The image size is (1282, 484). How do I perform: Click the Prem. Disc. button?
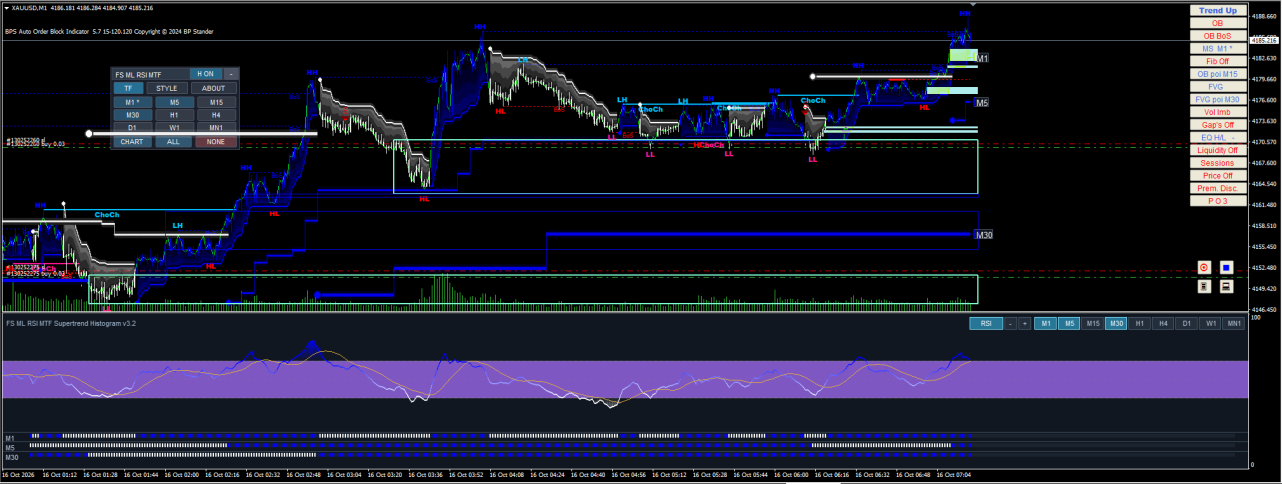[x=1217, y=188]
